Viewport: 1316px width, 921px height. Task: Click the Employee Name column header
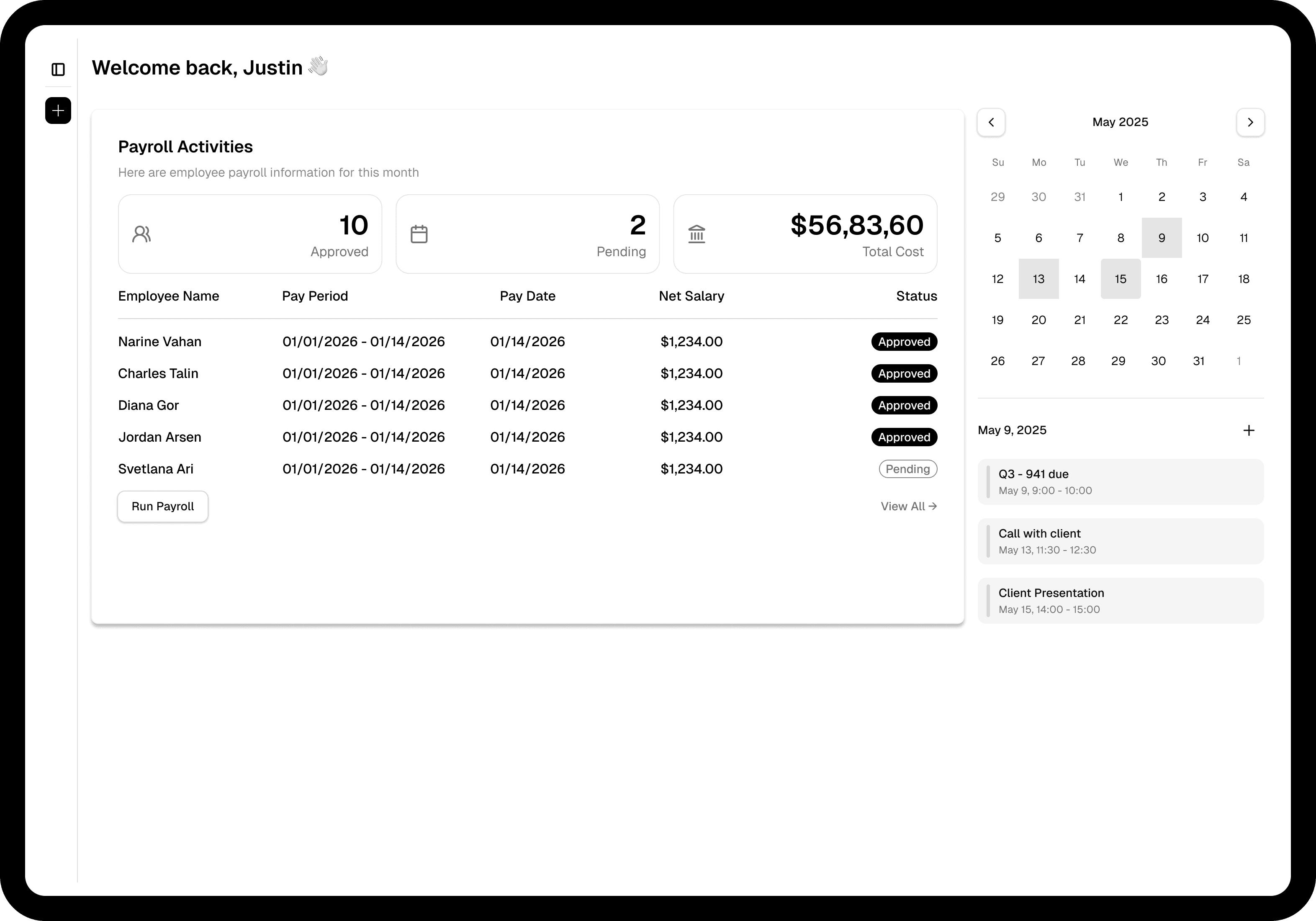click(x=169, y=296)
